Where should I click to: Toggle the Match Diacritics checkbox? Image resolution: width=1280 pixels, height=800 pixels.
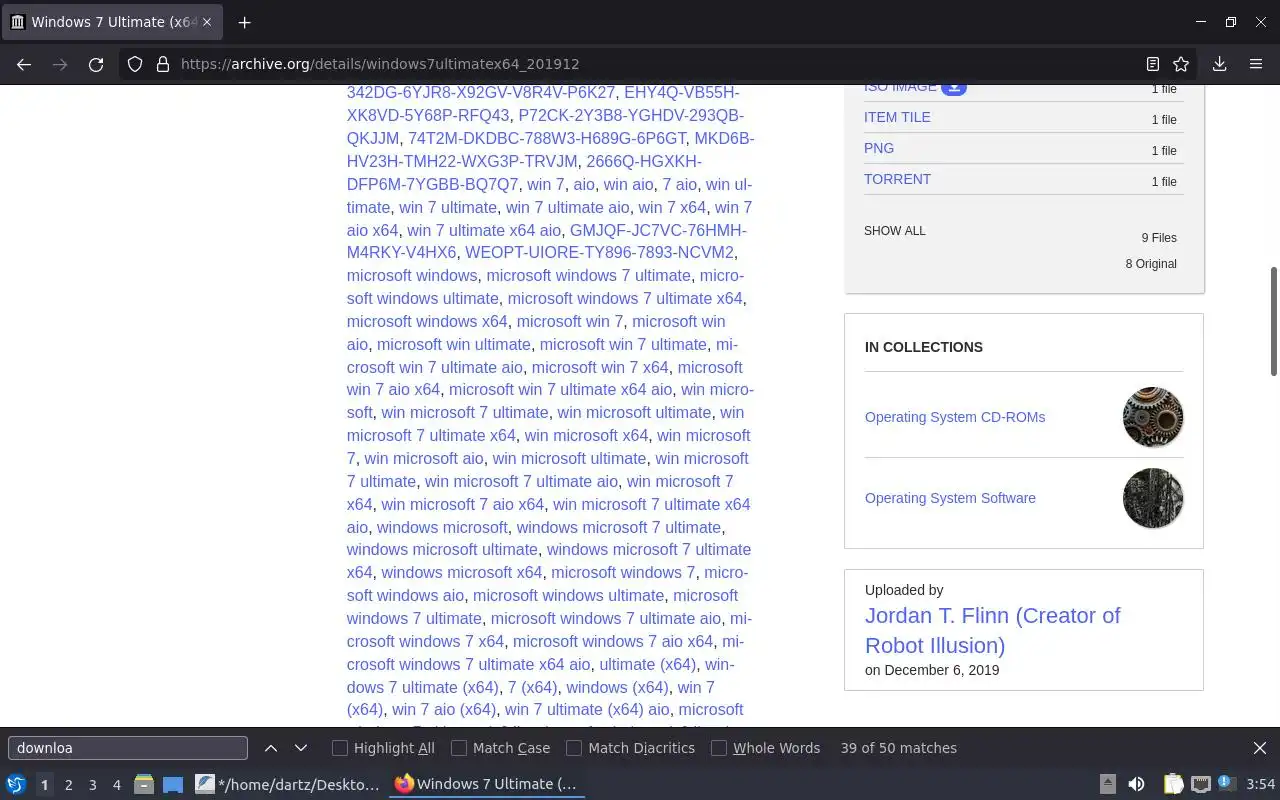click(630, 748)
